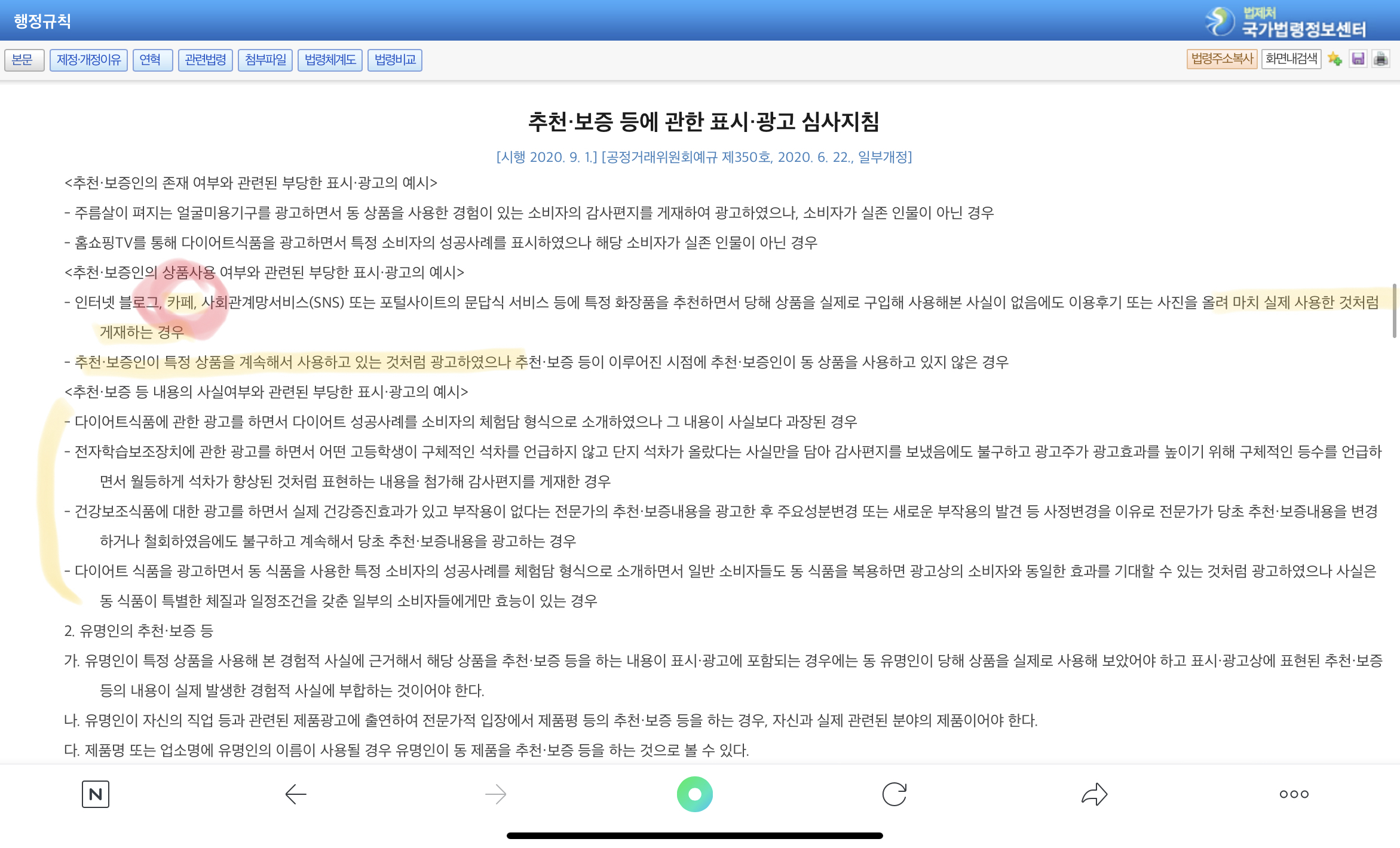Open the 첨부파일 tab
The height and width of the screenshot is (848, 1400).
(x=265, y=60)
